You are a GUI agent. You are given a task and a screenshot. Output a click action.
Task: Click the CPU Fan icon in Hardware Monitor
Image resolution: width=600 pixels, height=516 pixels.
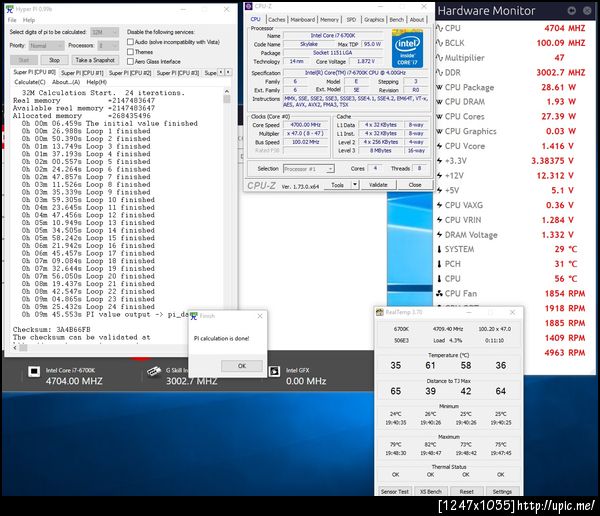tap(439, 294)
